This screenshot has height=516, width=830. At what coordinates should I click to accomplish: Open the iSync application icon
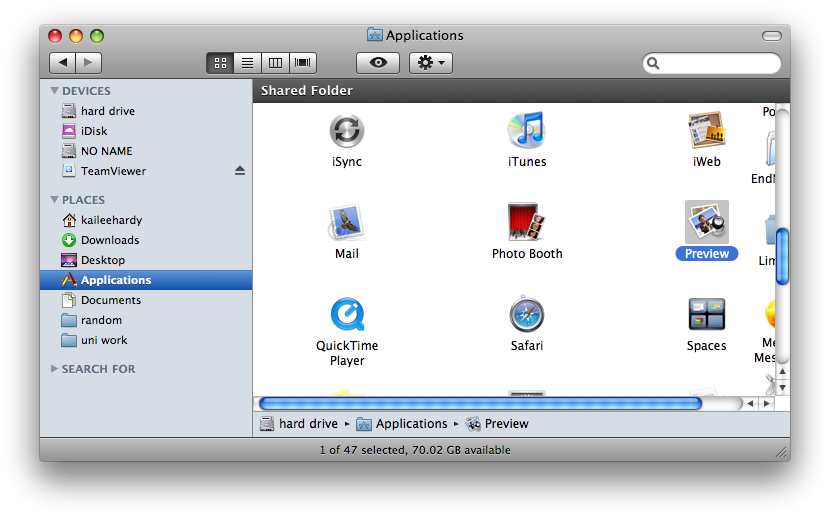click(x=347, y=131)
